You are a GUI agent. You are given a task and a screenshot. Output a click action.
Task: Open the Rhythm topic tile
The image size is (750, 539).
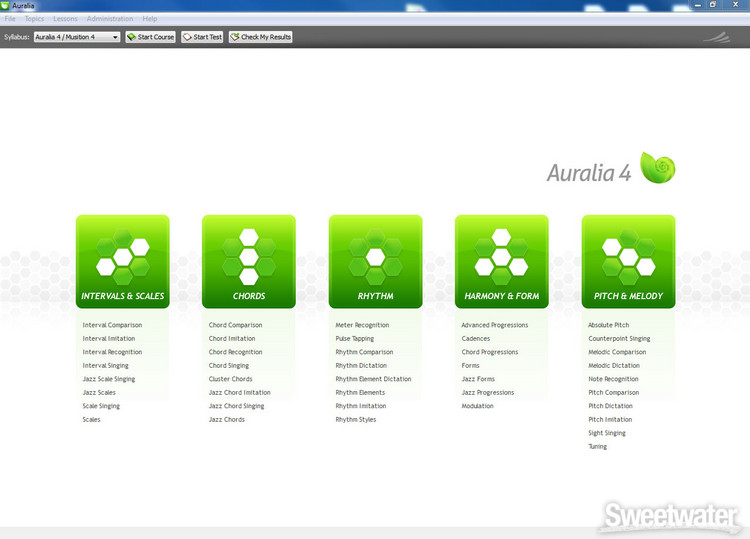click(375, 262)
